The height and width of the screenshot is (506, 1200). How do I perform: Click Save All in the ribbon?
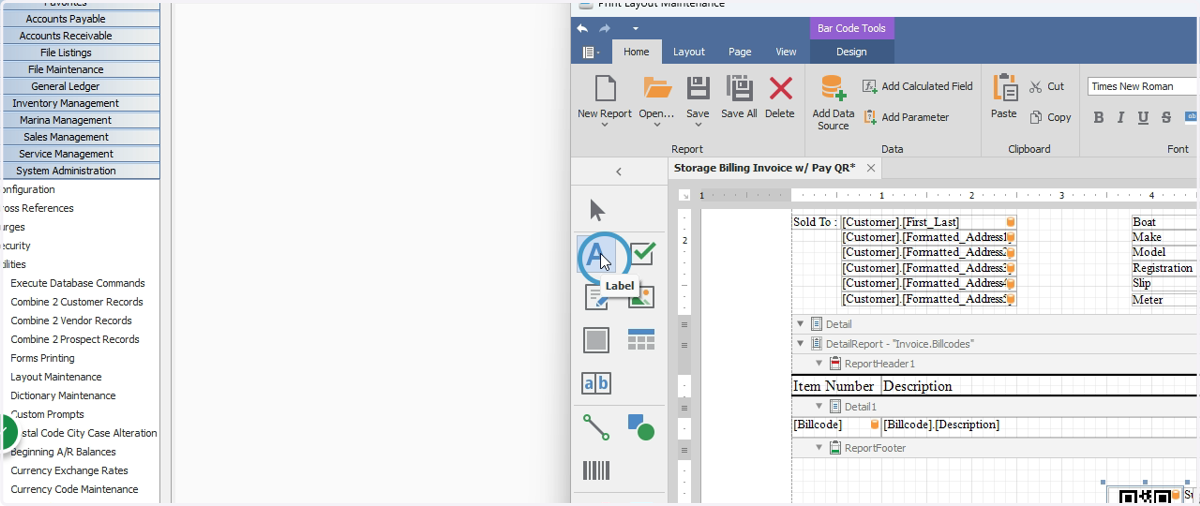click(739, 96)
